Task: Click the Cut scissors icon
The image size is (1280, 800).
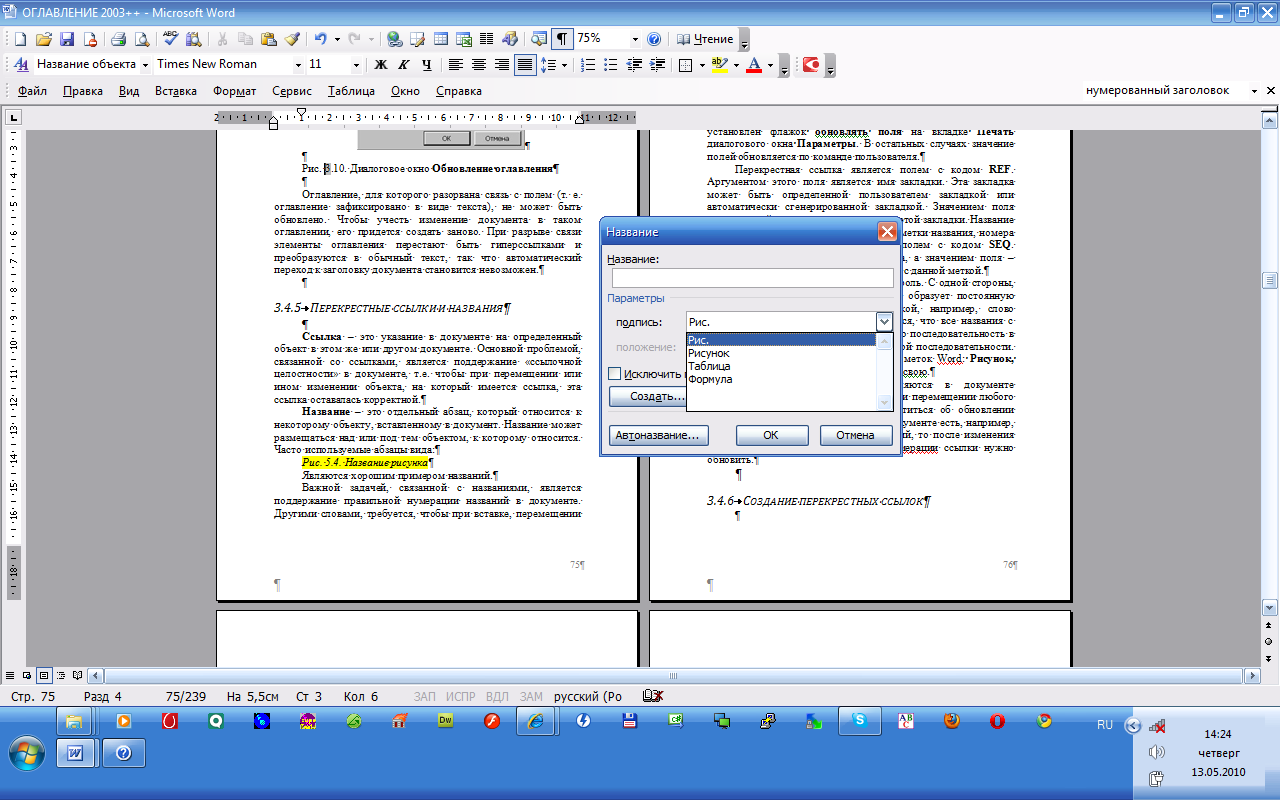Action: (x=221, y=39)
